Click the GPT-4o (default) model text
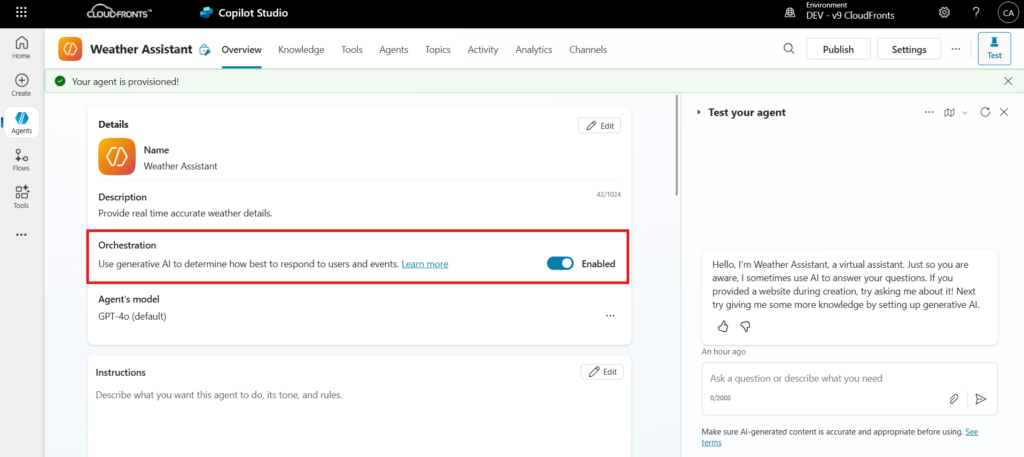Screen dimensions: 1024x457 (x=133, y=317)
